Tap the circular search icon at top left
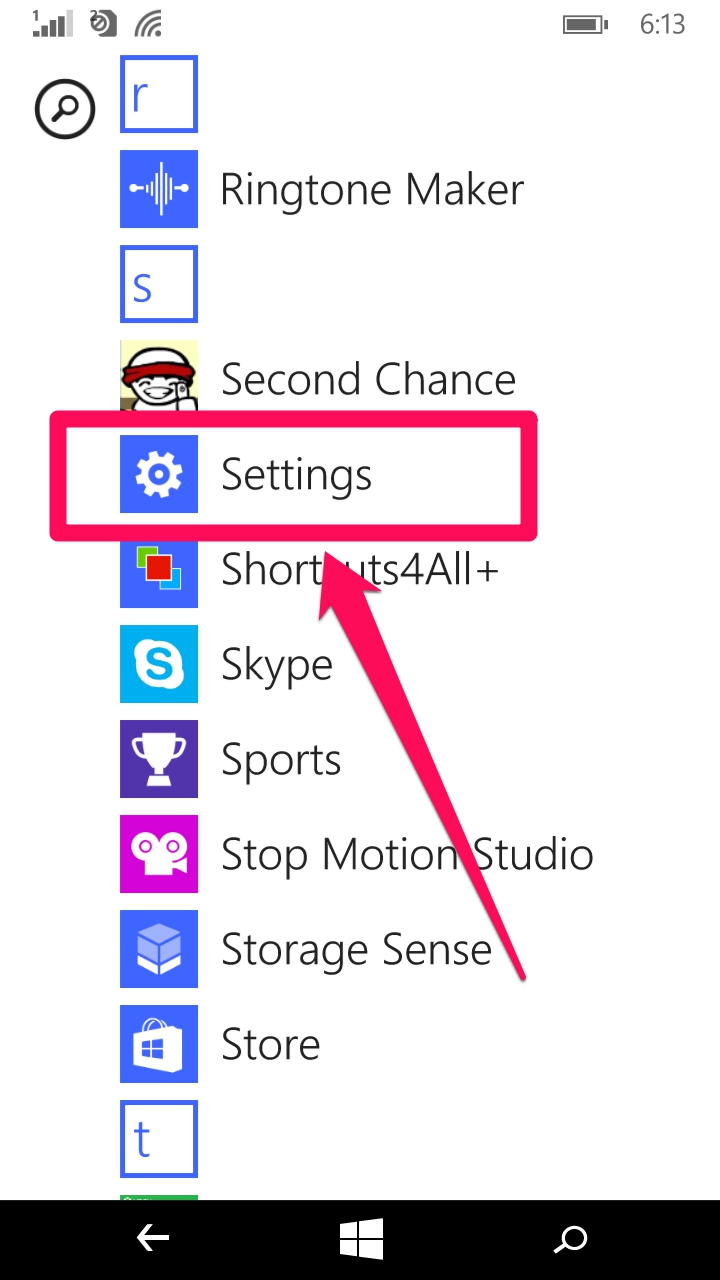Screen dimensions: 720x1280 point(65,109)
